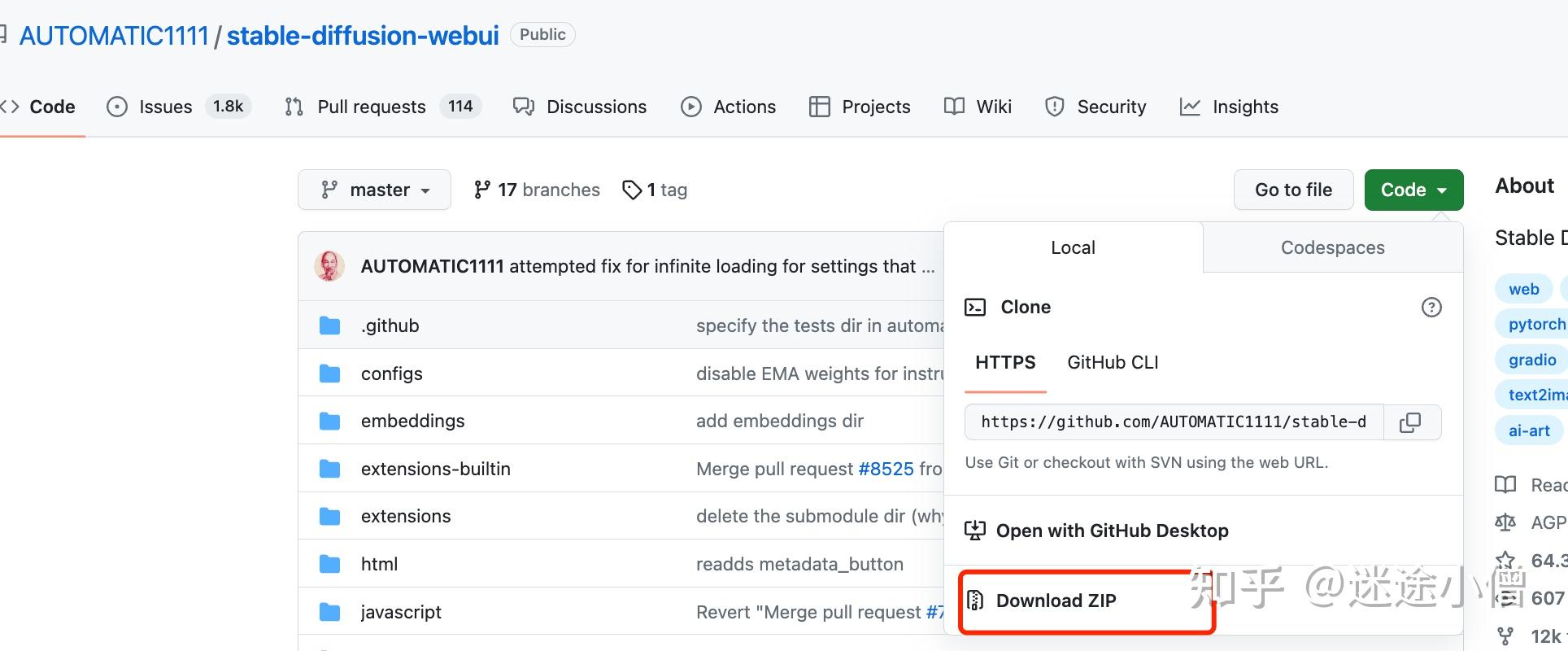Click the Clone help question mark icon

click(1431, 307)
